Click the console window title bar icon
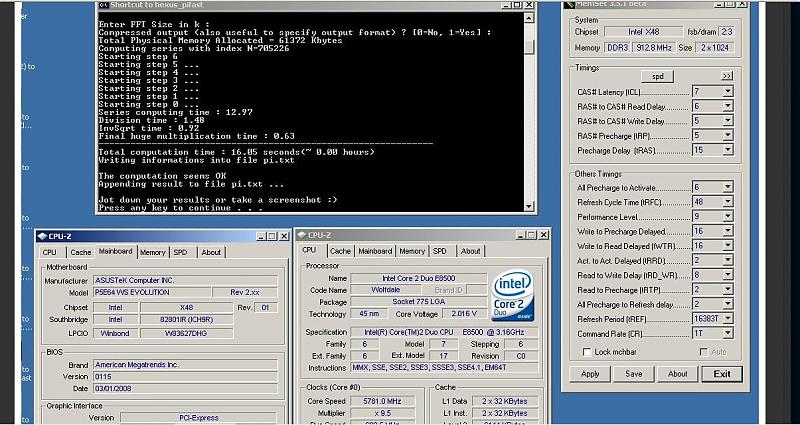This screenshot has width=800, height=425. pos(103,5)
